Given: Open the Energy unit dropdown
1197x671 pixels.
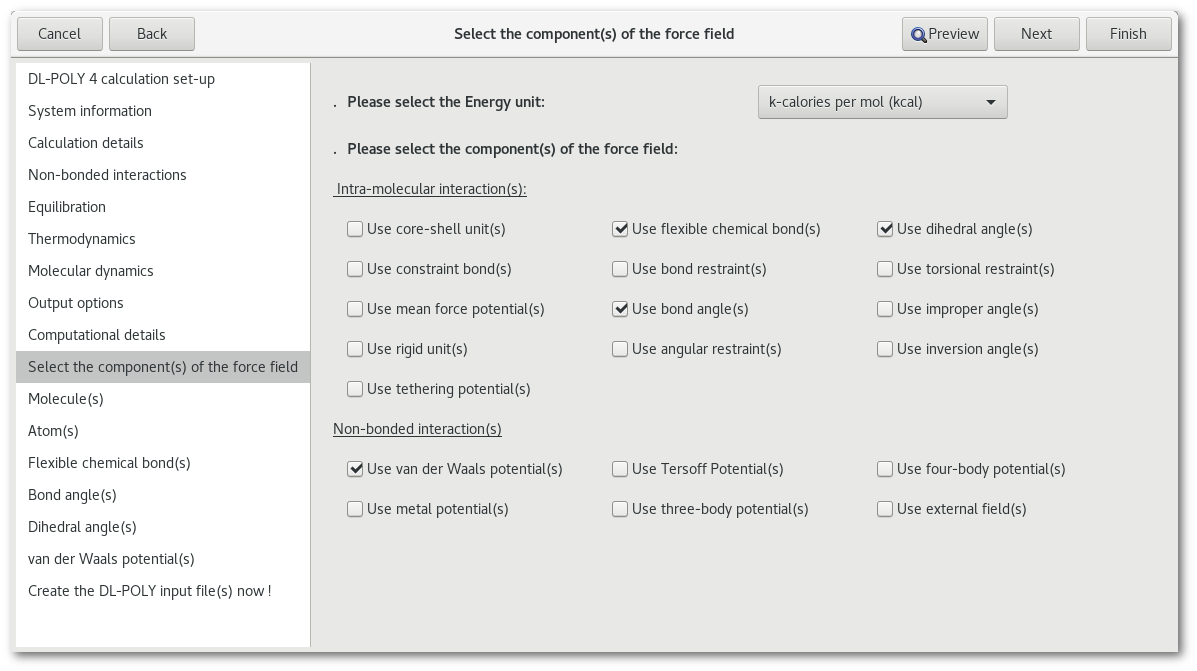Looking at the screenshot, I should click(882, 102).
